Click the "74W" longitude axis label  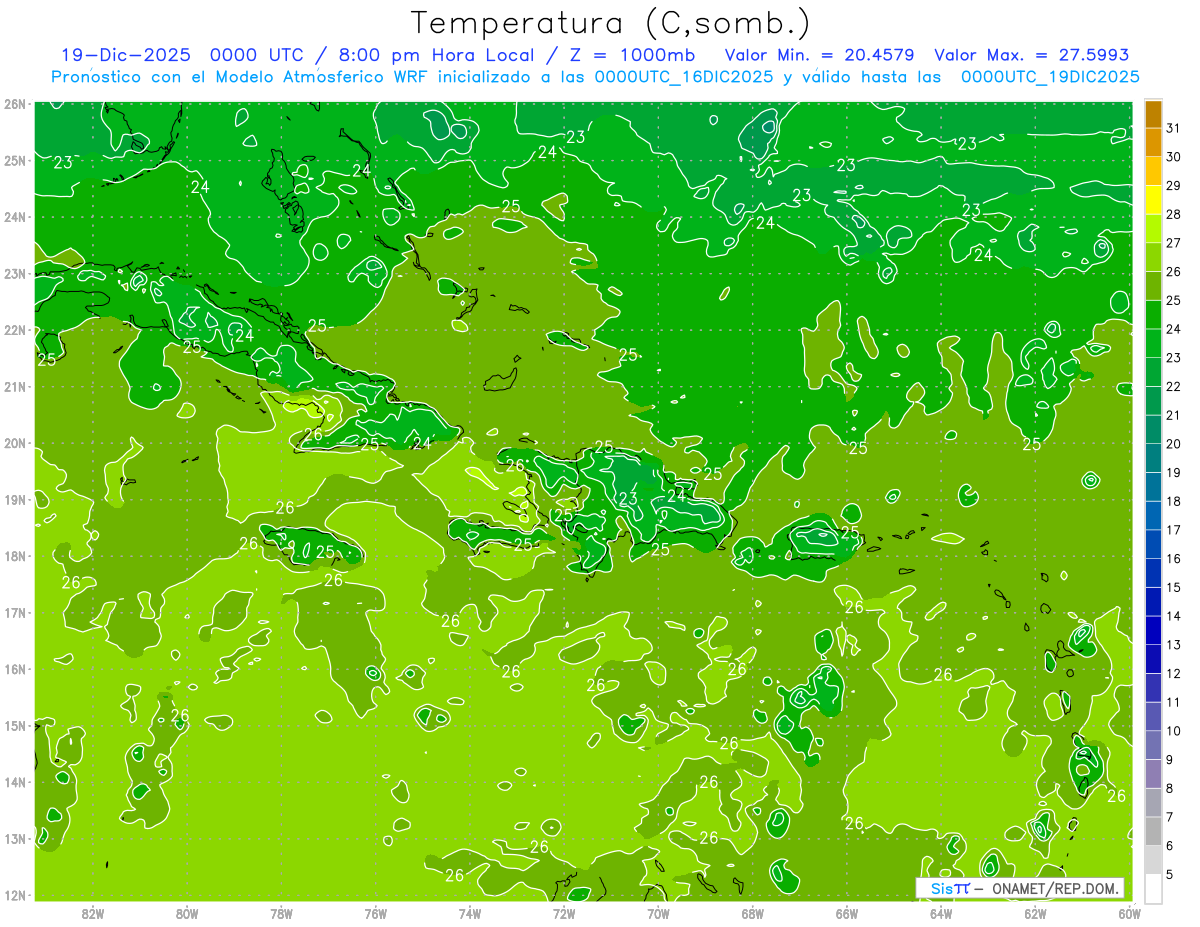click(x=469, y=914)
